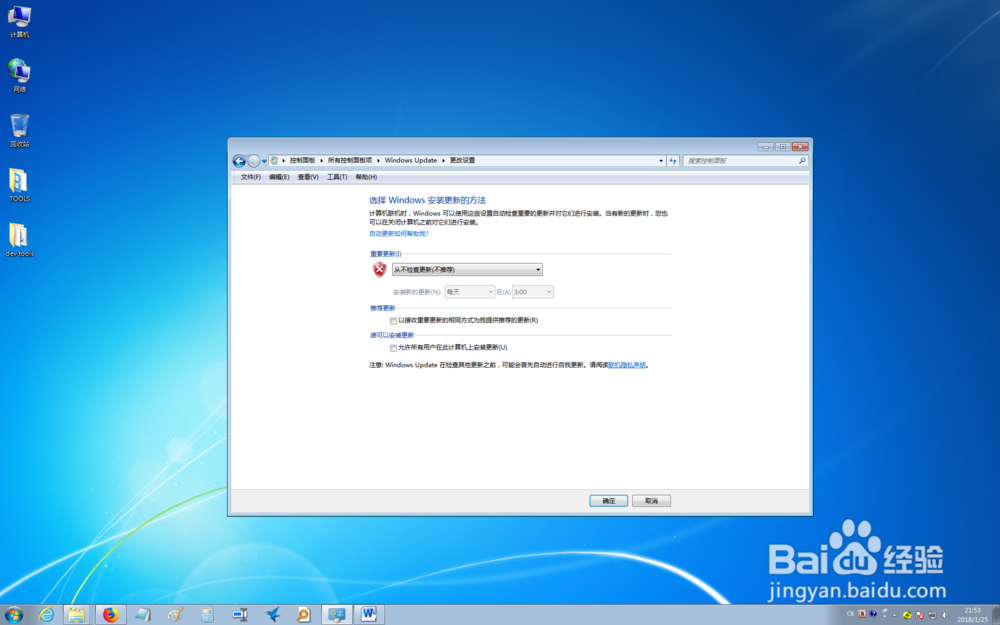Screen dimensions: 1000x625
Task: Open the remote connection taskbar icon
Action: (240, 615)
